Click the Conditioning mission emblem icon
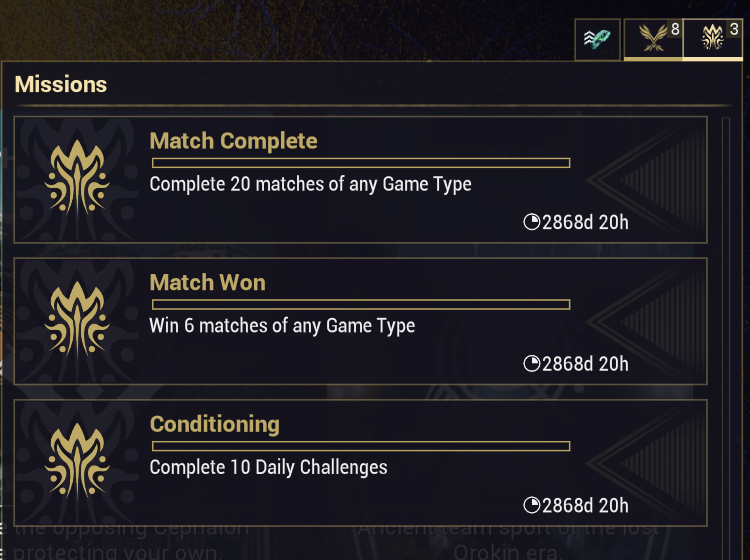750x560 pixels. (77, 463)
